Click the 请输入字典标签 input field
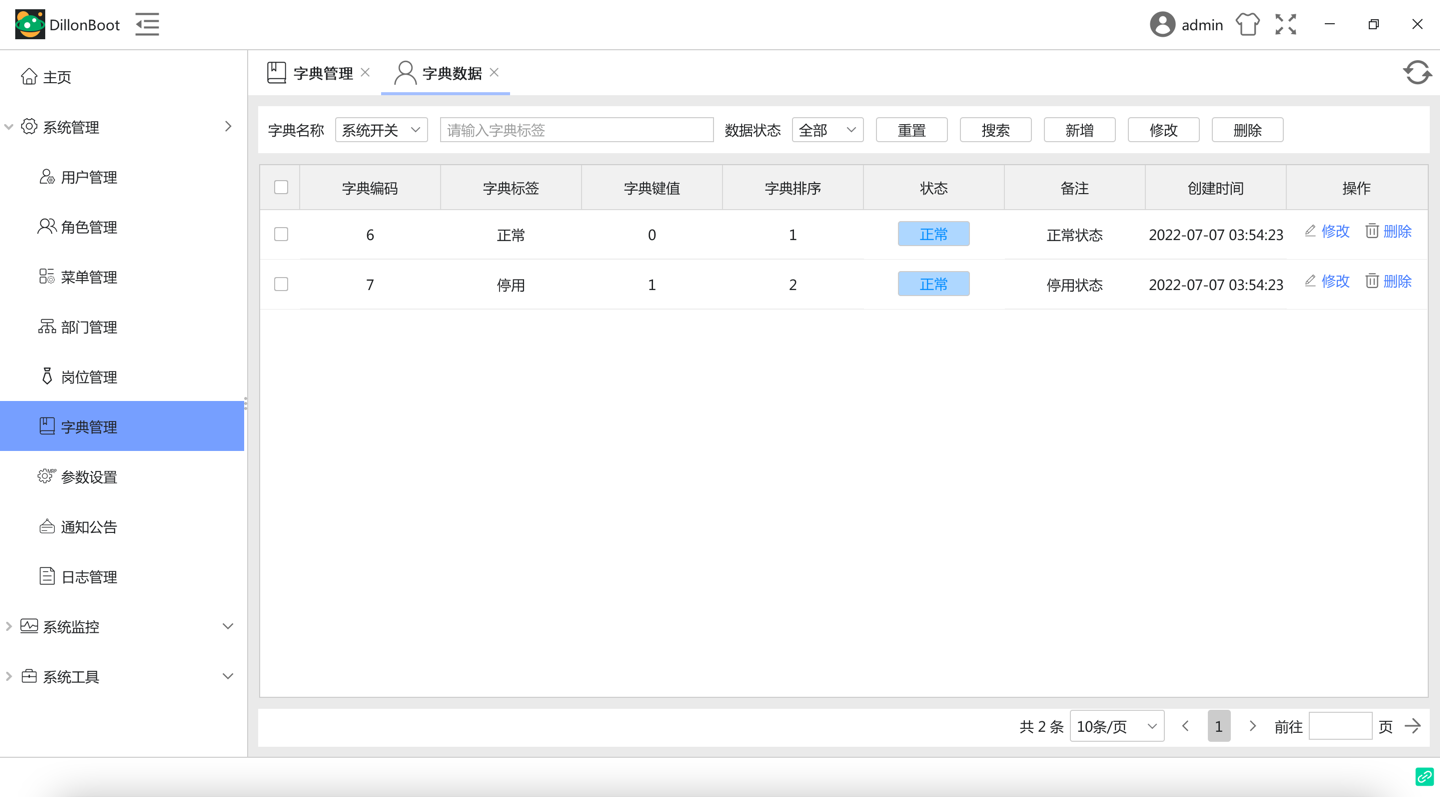This screenshot has width=1440, height=797. 577,130
